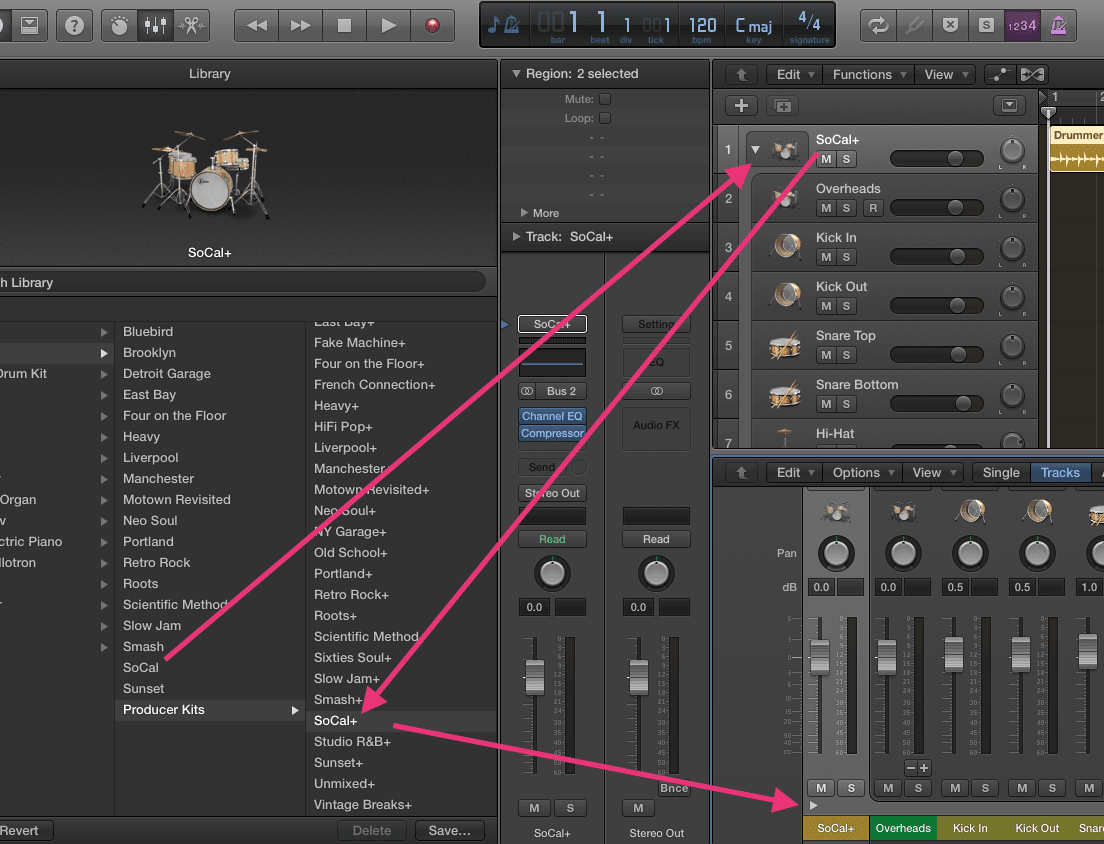Image resolution: width=1104 pixels, height=844 pixels.
Task: Record-enable the Overheads track with R
Action: (x=873, y=208)
